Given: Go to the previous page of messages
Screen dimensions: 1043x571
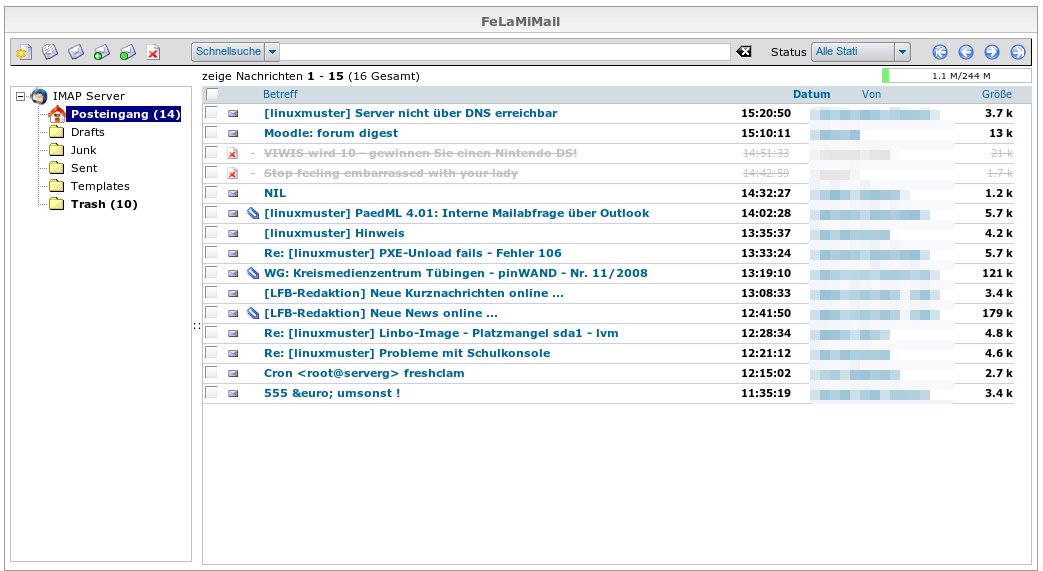Looking at the screenshot, I should [x=965, y=52].
